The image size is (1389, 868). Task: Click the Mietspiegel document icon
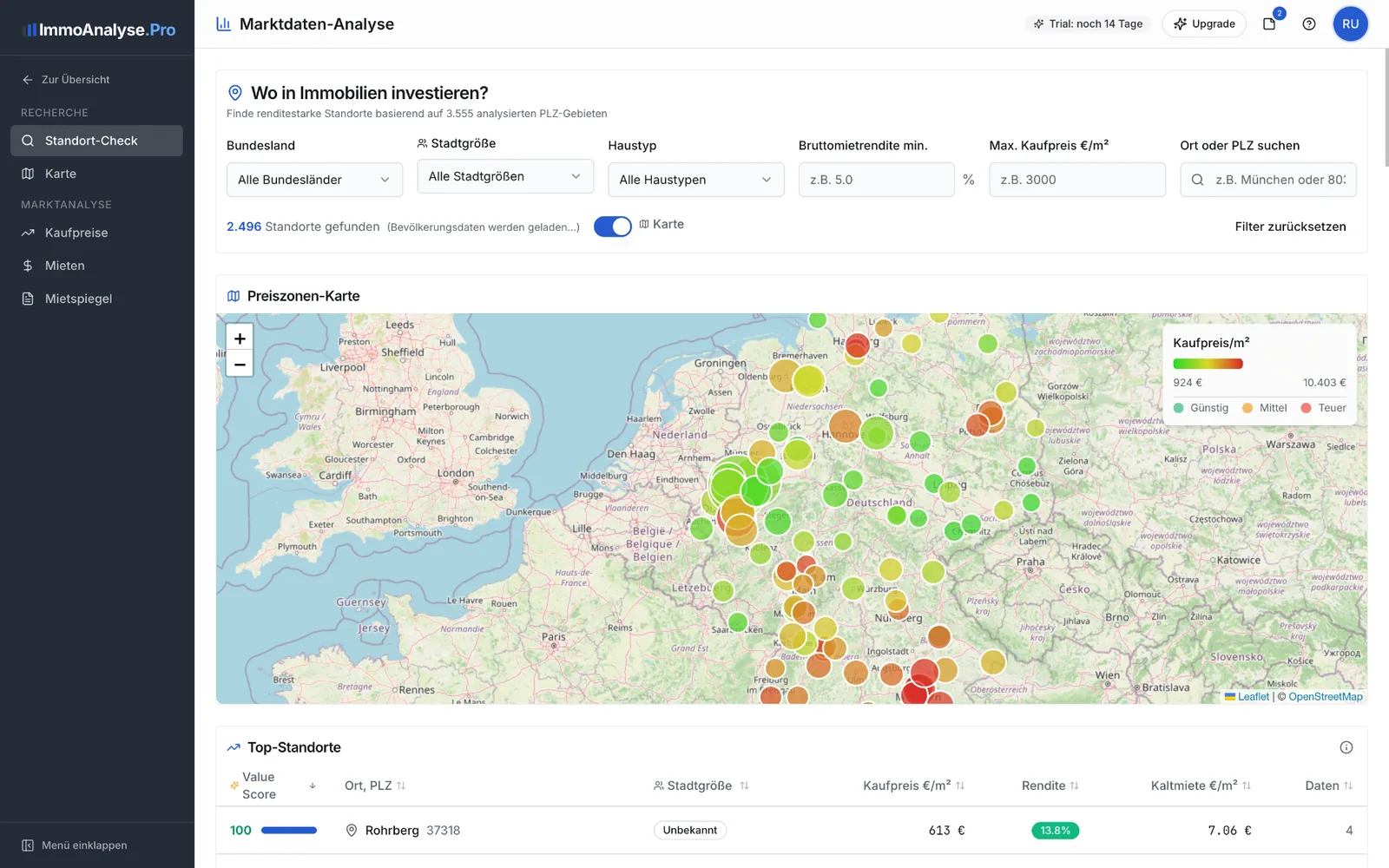pos(28,299)
